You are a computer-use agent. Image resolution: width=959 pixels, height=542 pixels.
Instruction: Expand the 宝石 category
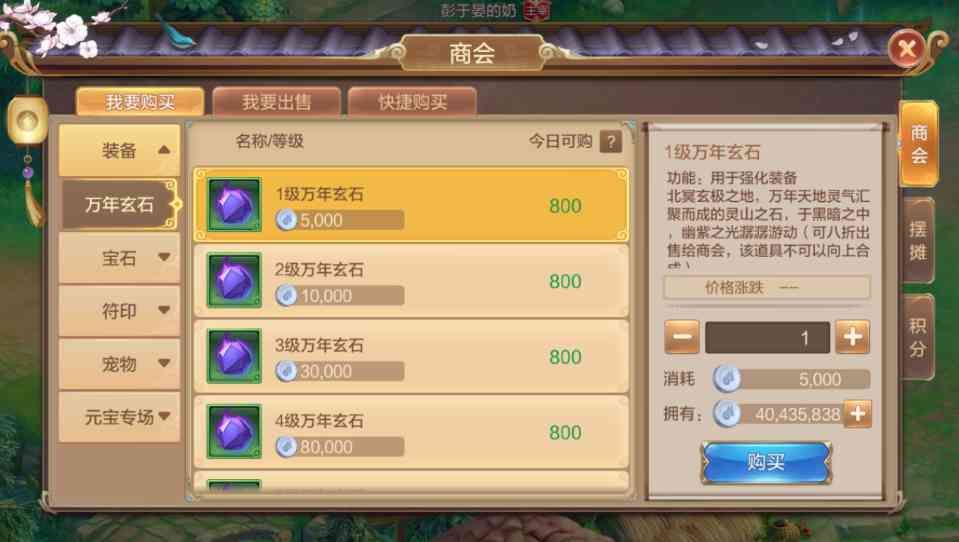click(120, 258)
